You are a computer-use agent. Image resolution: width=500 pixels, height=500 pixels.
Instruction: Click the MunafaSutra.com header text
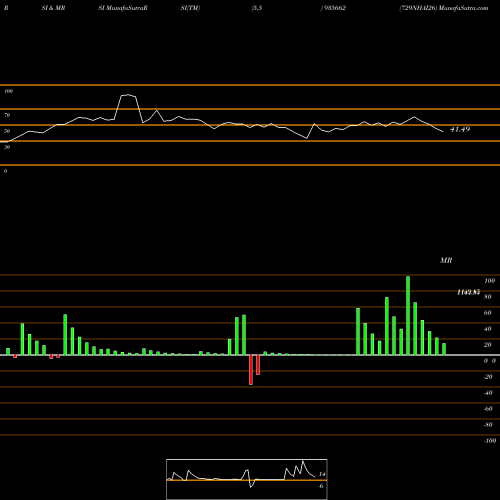pos(464,8)
